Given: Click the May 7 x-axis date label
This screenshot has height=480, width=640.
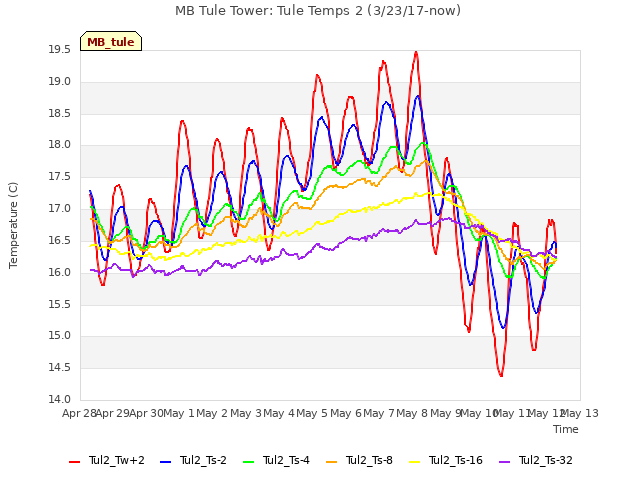Looking at the screenshot, I should (x=379, y=413).
